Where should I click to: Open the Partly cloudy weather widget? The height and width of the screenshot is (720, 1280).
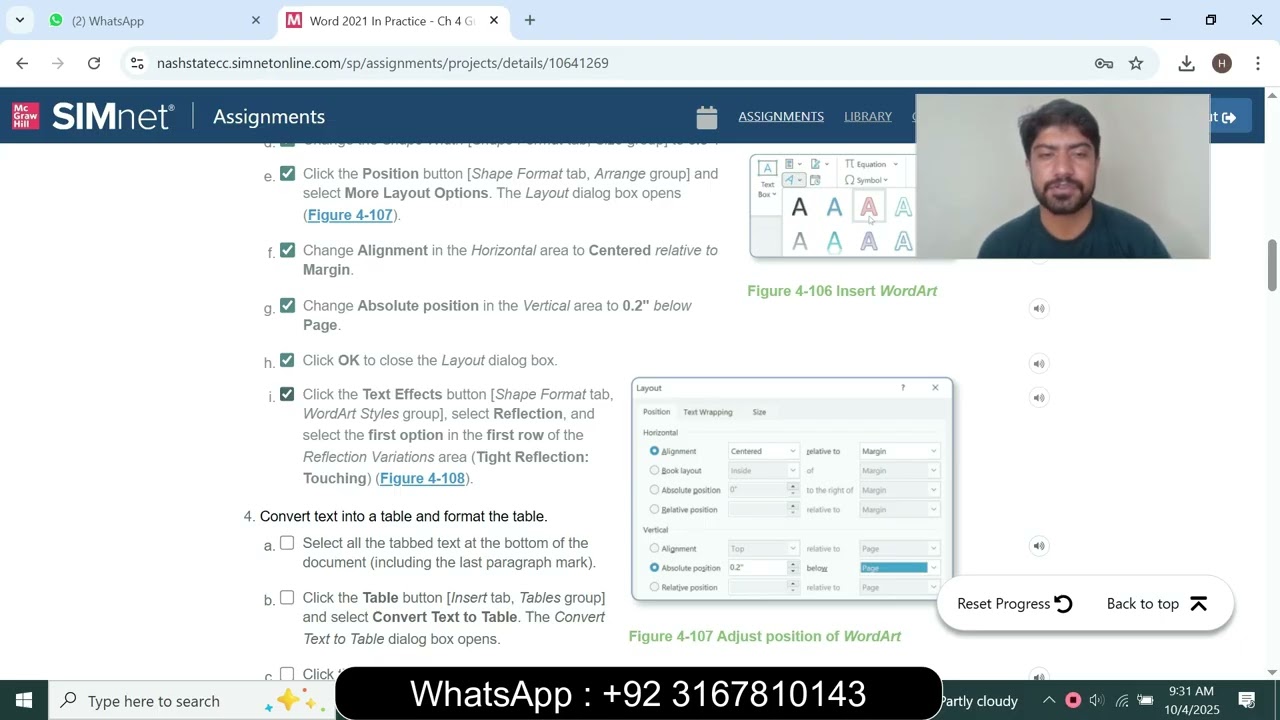click(978, 701)
